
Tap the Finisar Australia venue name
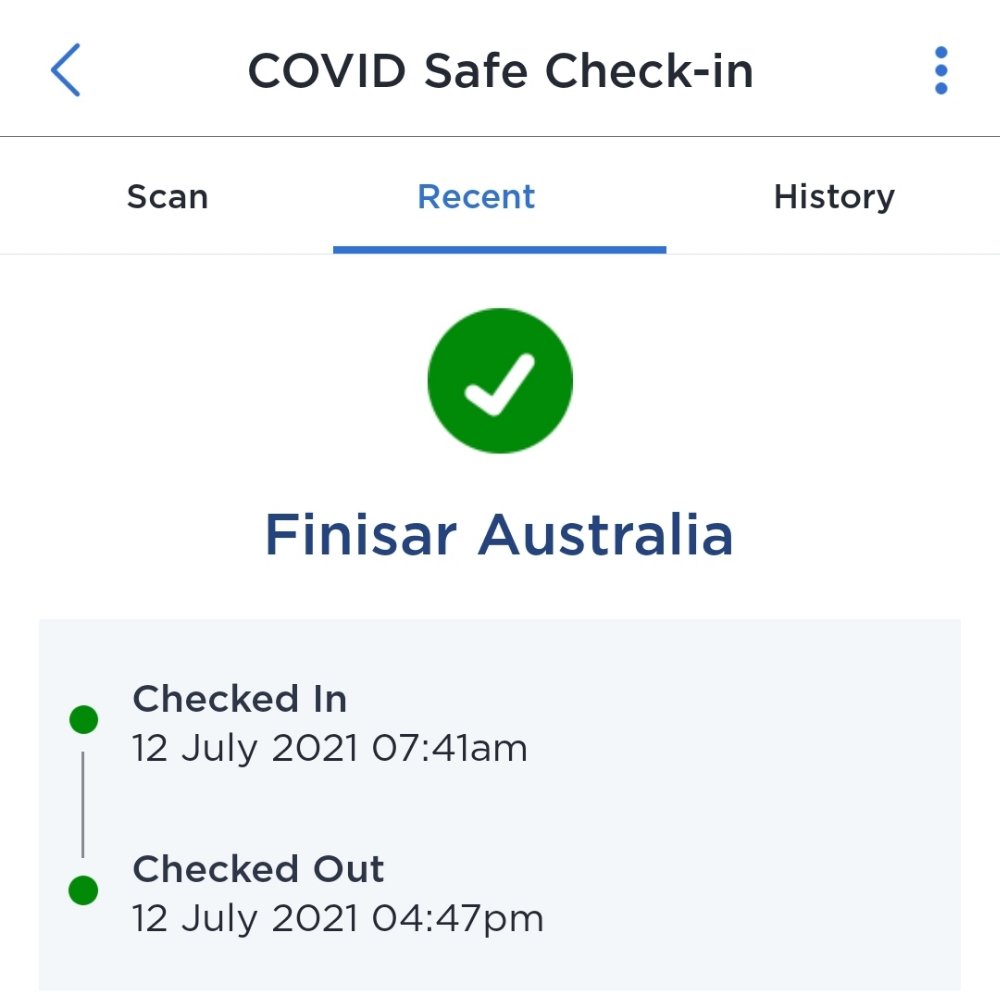[x=499, y=536]
